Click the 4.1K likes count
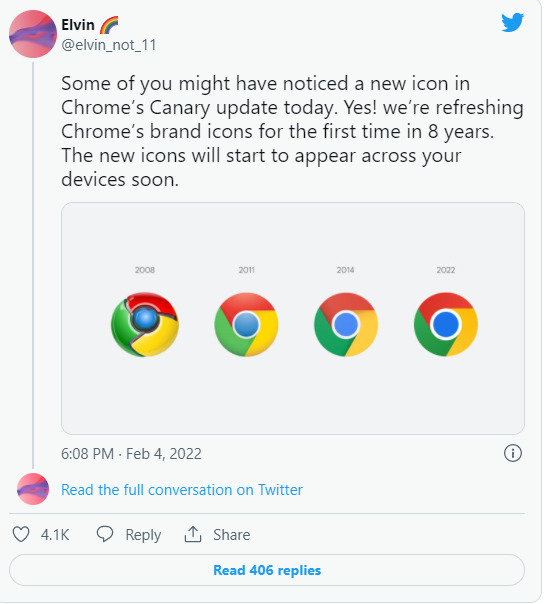 pyautogui.click(x=55, y=535)
